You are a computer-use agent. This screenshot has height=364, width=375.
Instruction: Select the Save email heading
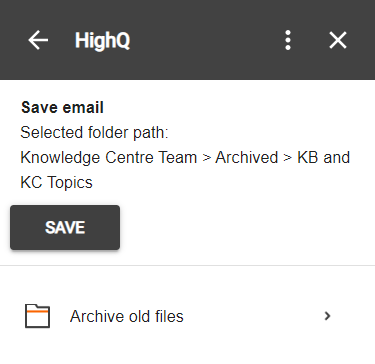[62, 107]
